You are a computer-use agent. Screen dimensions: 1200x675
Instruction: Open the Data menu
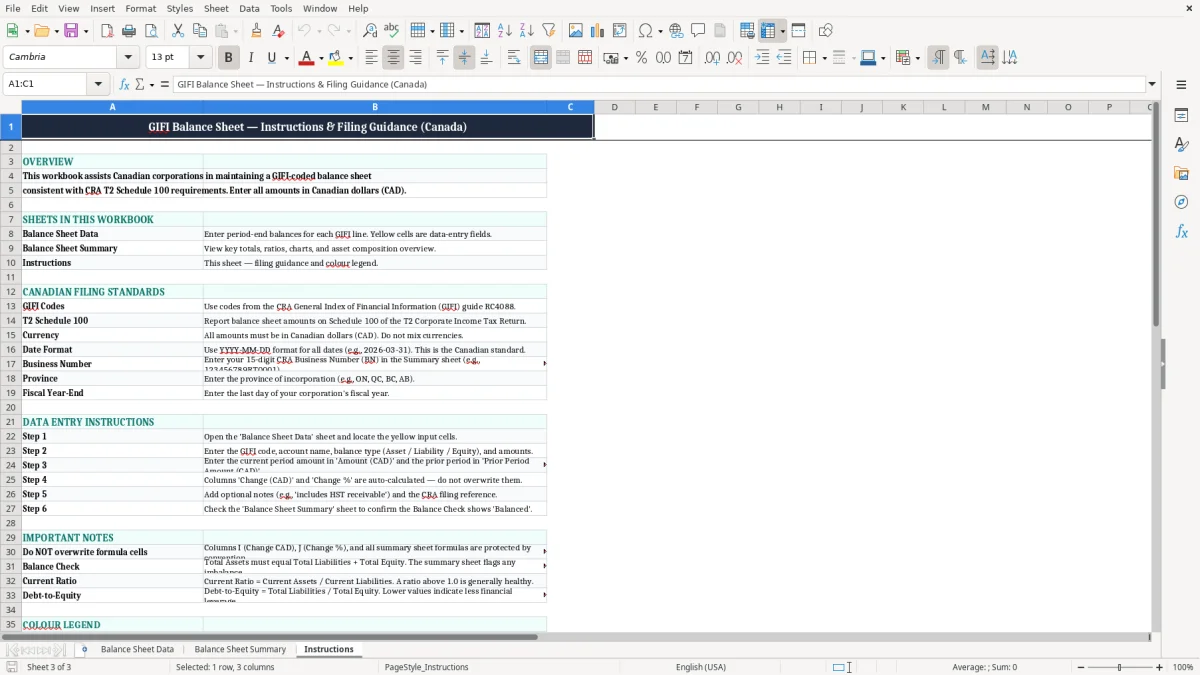click(x=249, y=8)
